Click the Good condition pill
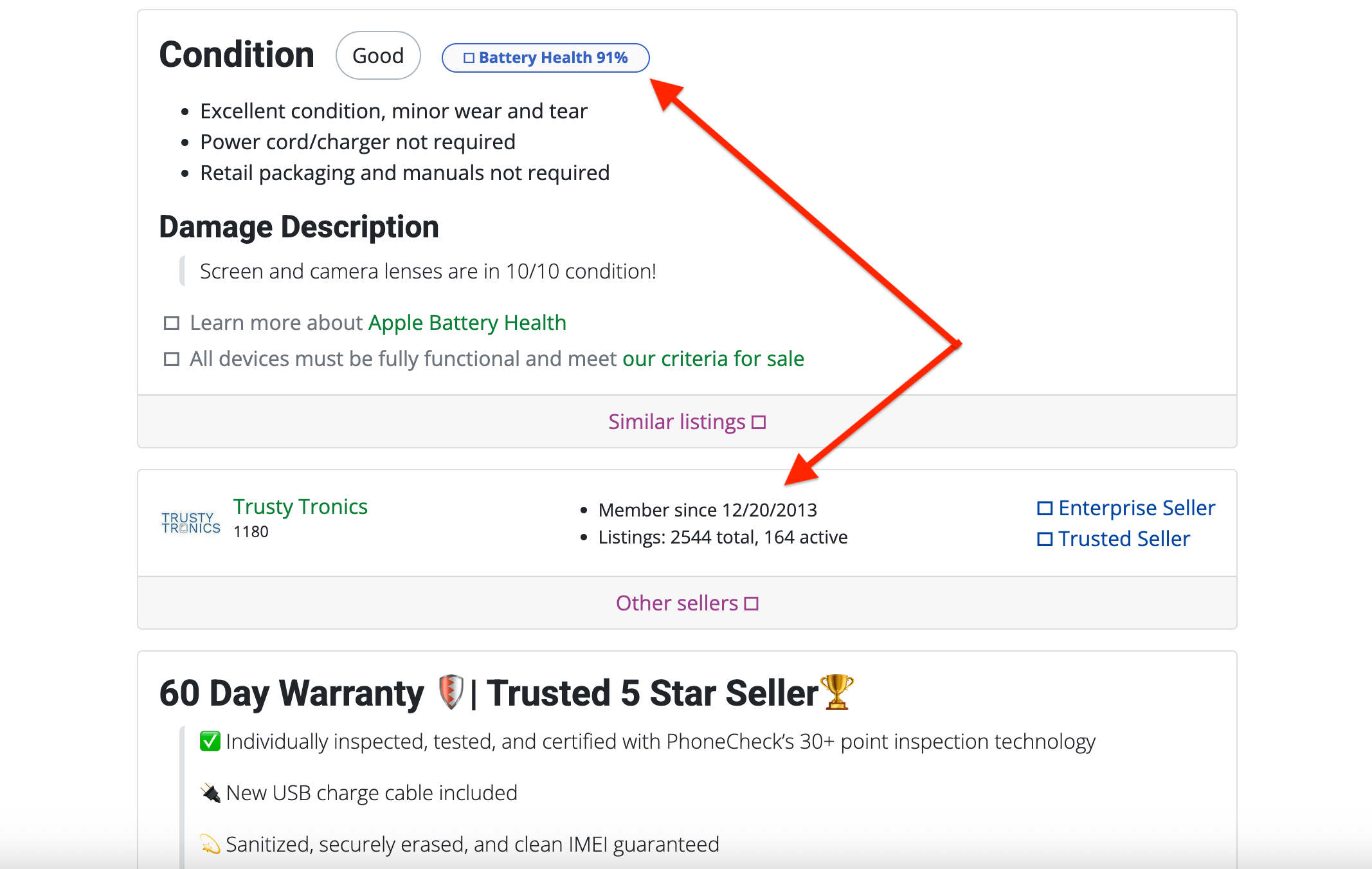Viewport: 1372px width, 869px height. [378, 56]
